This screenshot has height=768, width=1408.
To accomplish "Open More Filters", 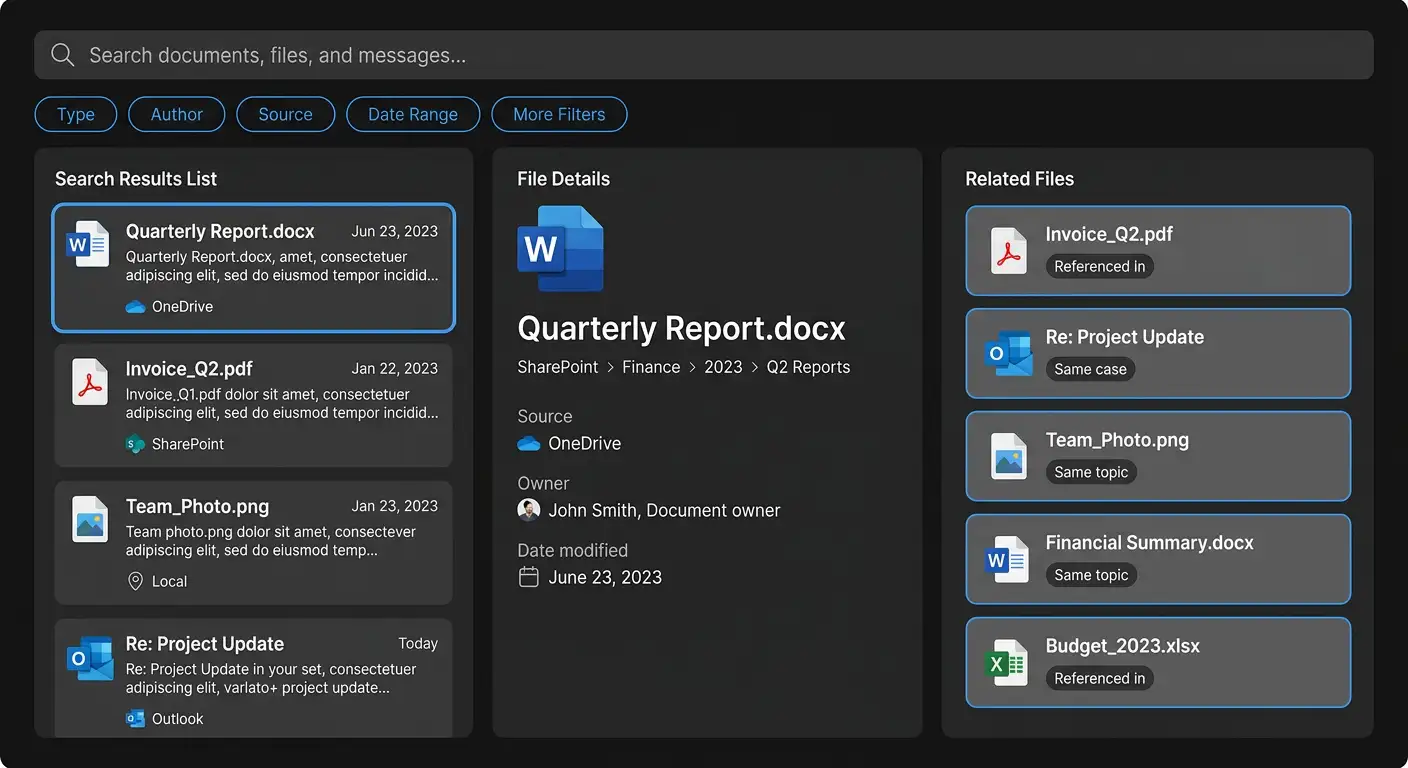I will pos(559,114).
